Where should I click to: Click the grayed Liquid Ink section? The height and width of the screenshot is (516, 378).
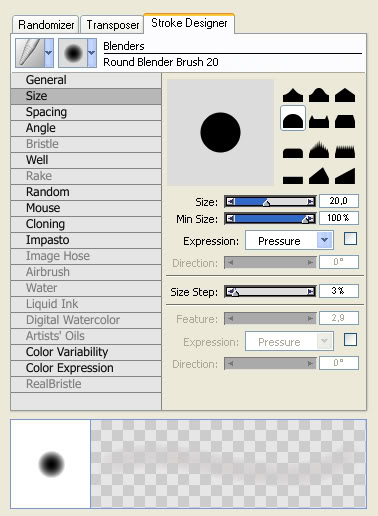point(86,304)
